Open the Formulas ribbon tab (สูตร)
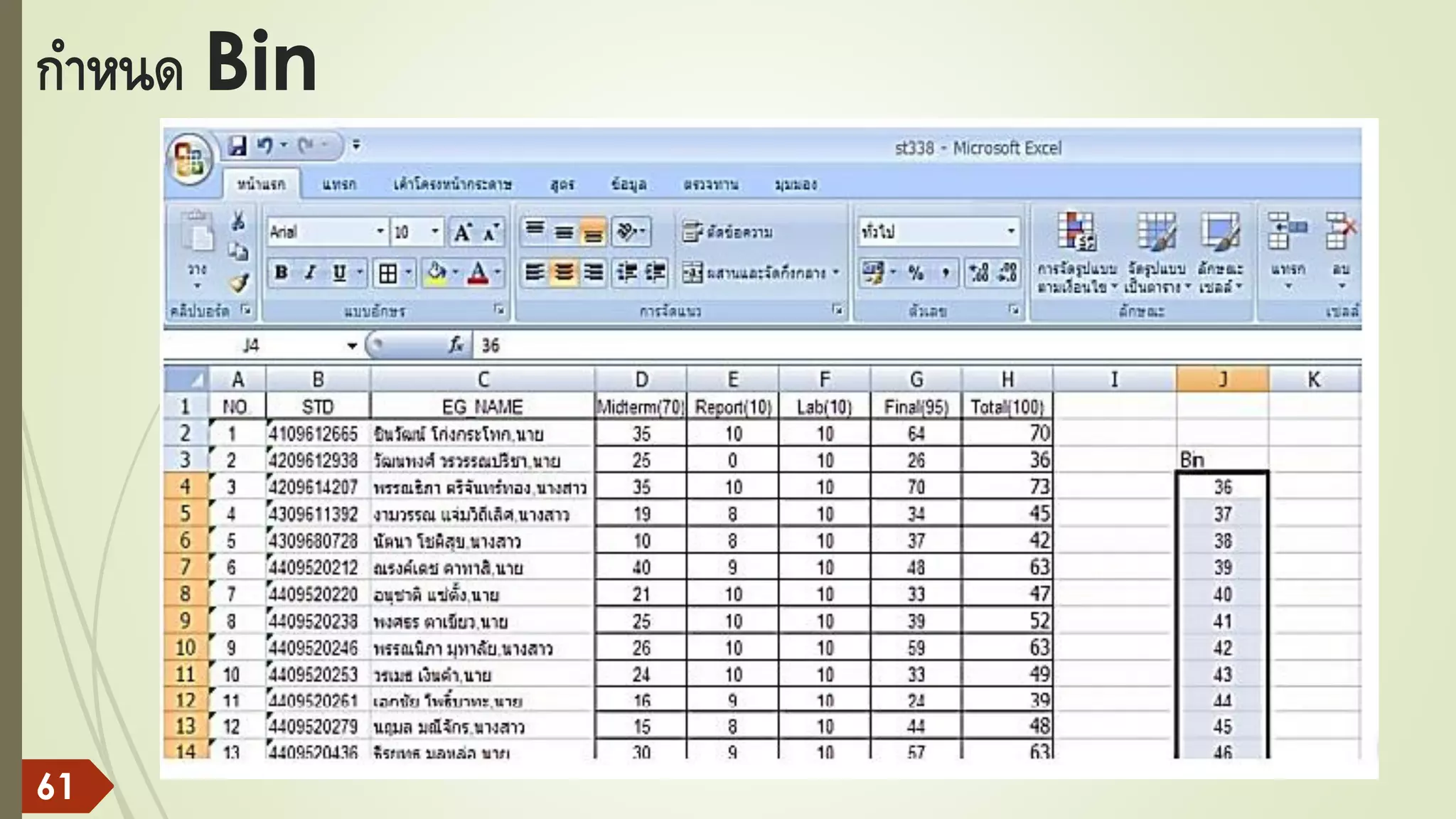The width and height of the screenshot is (1456, 819). click(x=562, y=185)
